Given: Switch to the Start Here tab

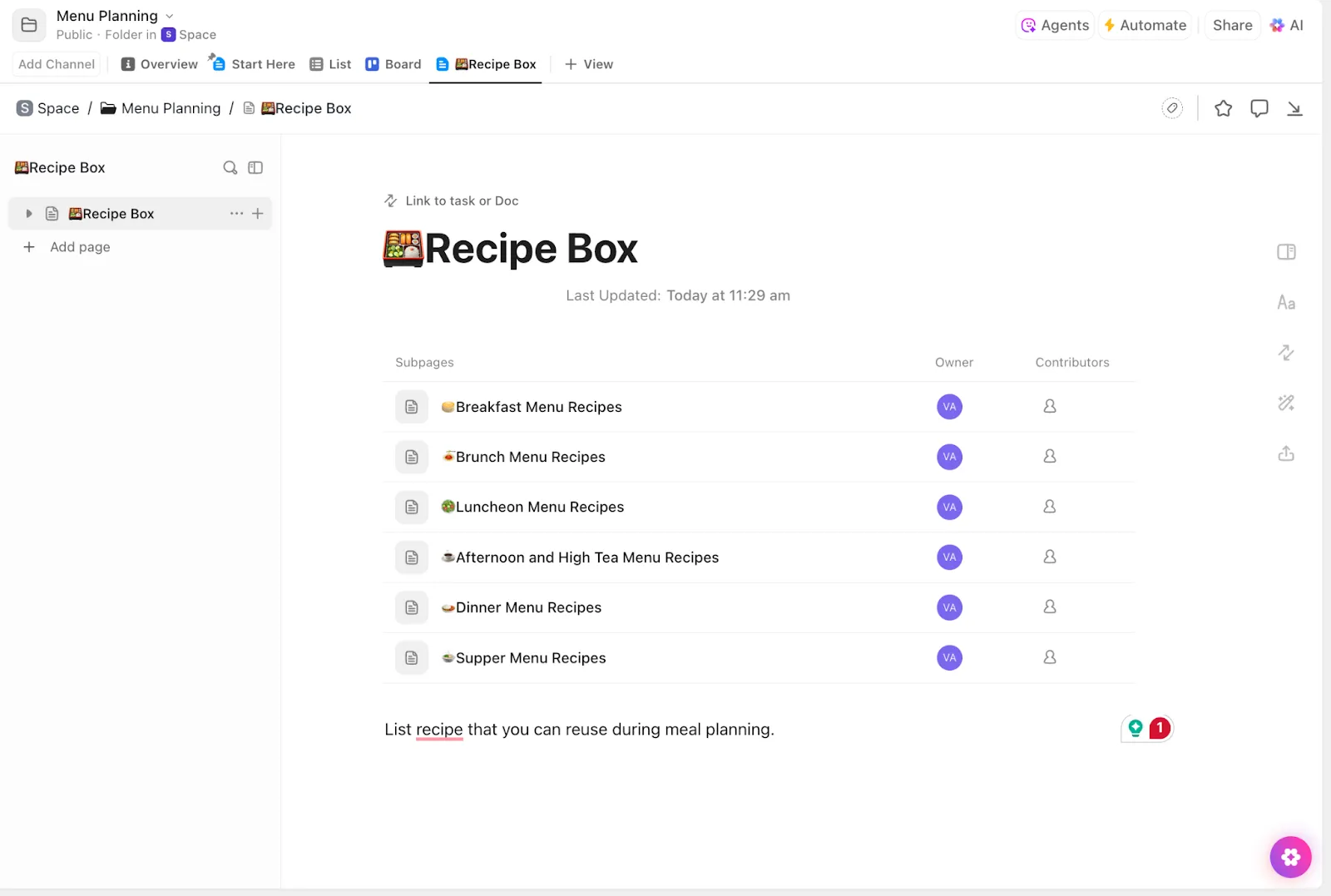Looking at the screenshot, I should (x=253, y=64).
